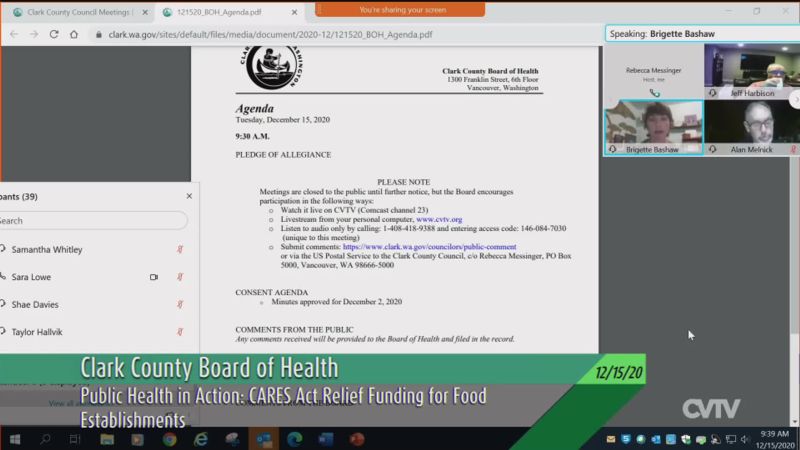Click Samantha Whitley's muted microphone icon

pos(180,249)
